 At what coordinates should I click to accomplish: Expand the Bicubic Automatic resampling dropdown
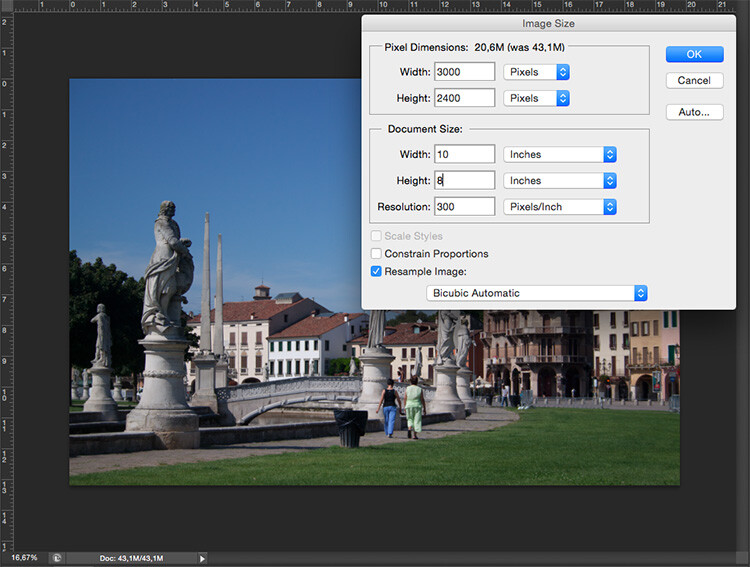click(537, 293)
